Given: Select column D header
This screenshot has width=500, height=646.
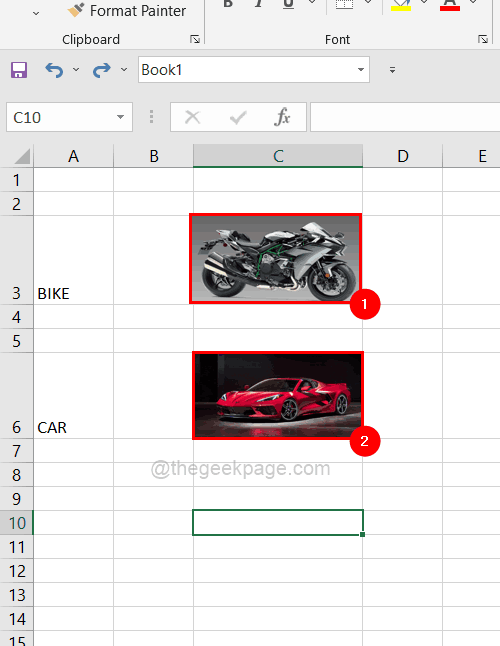Looking at the screenshot, I should point(403,156).
